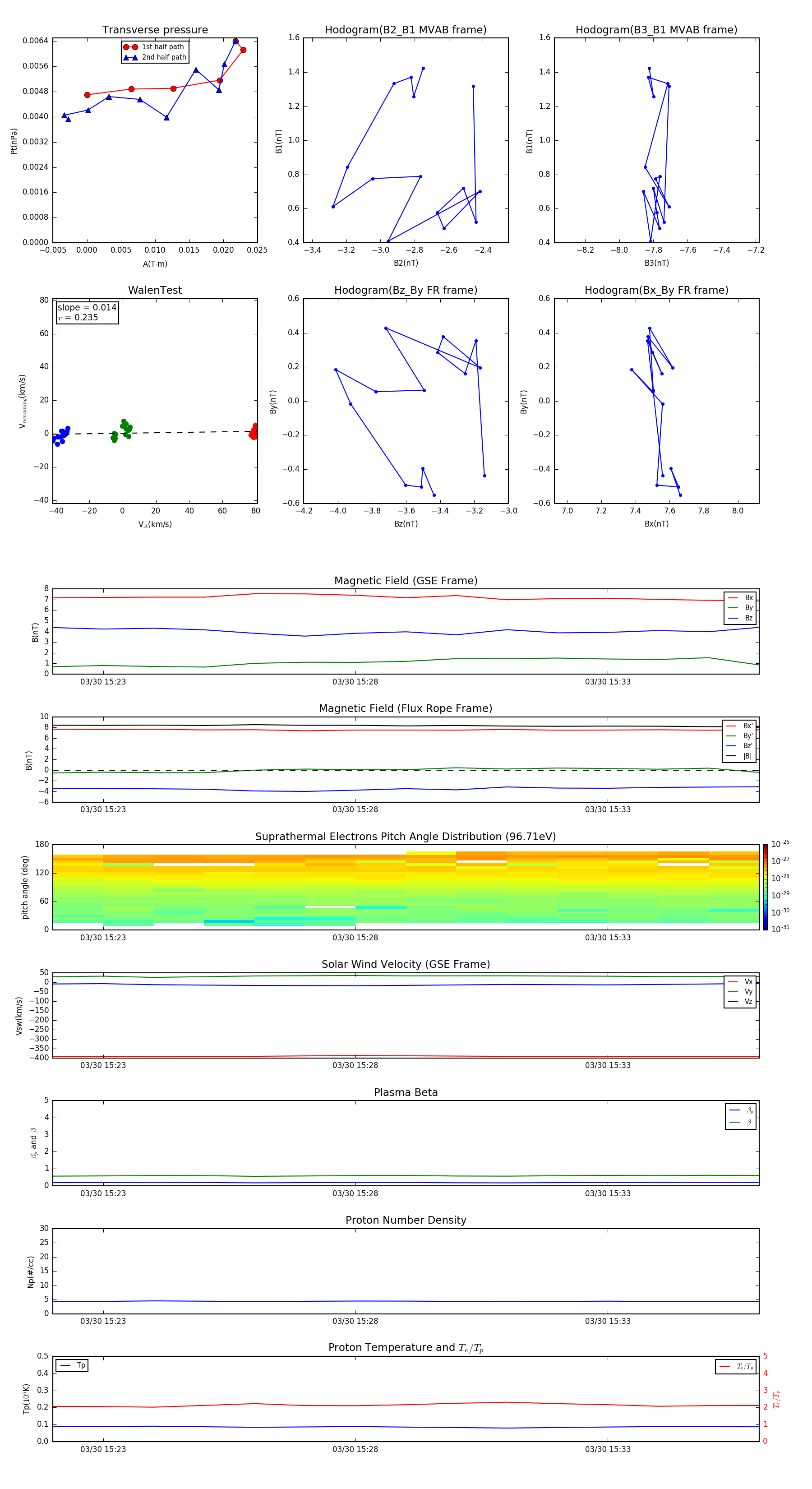Select the Vy legend entry in Solar Wind plot

pyautogui.click(x=740, y=991)
